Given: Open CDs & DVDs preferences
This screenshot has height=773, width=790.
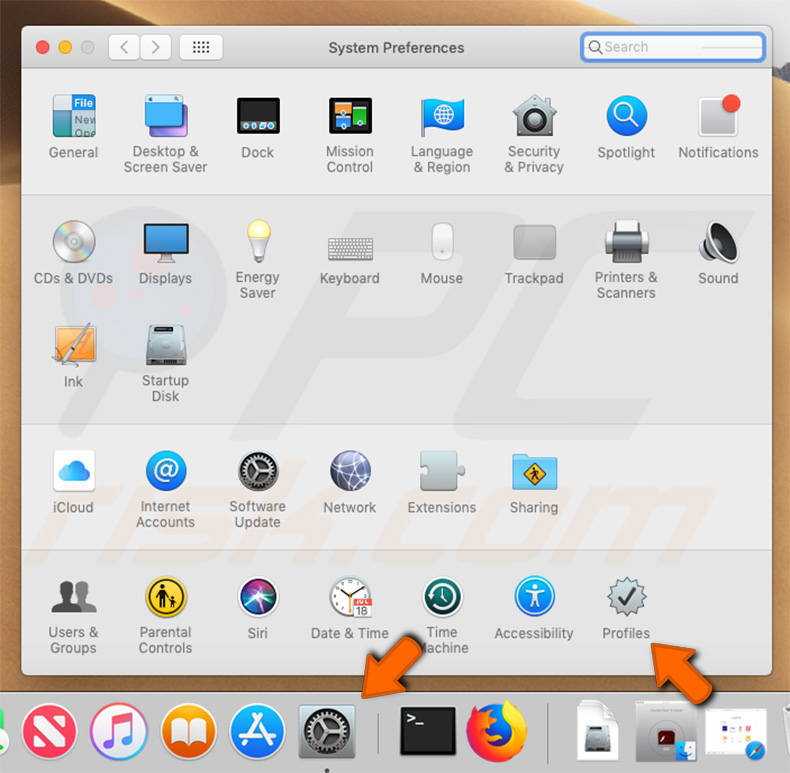Looking at the screenshot, I should click(74, 242).
